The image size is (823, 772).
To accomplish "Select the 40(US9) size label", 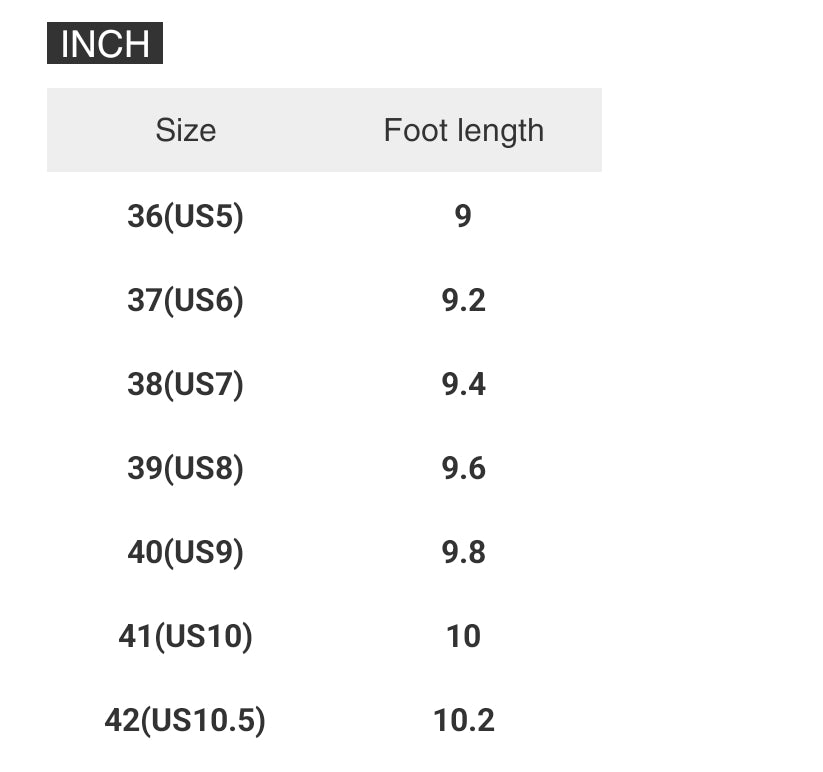I will click(185, 552).
